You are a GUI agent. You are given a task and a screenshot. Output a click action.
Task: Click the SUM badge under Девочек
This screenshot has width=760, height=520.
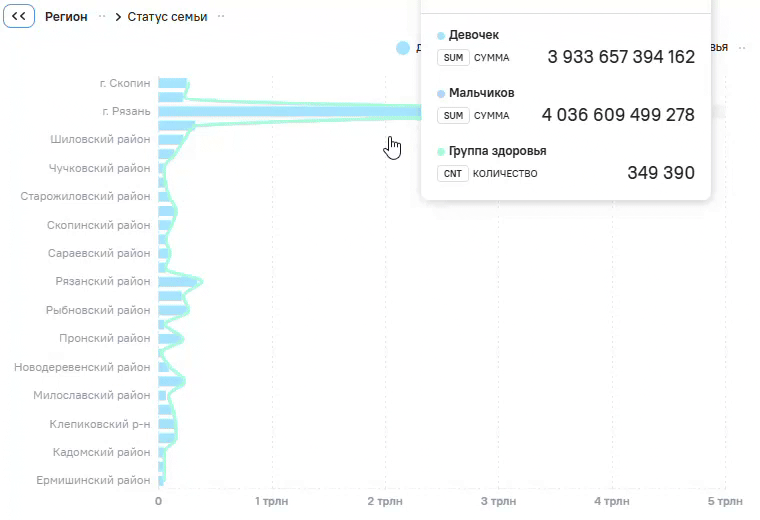453,58
